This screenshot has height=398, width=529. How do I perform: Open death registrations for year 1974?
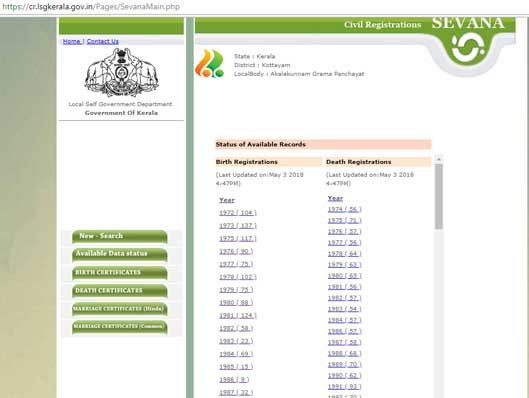click(344, 209)
